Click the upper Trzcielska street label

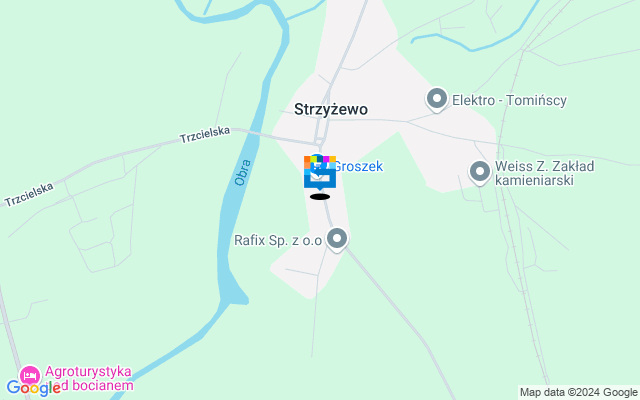(x=205, y=135)
